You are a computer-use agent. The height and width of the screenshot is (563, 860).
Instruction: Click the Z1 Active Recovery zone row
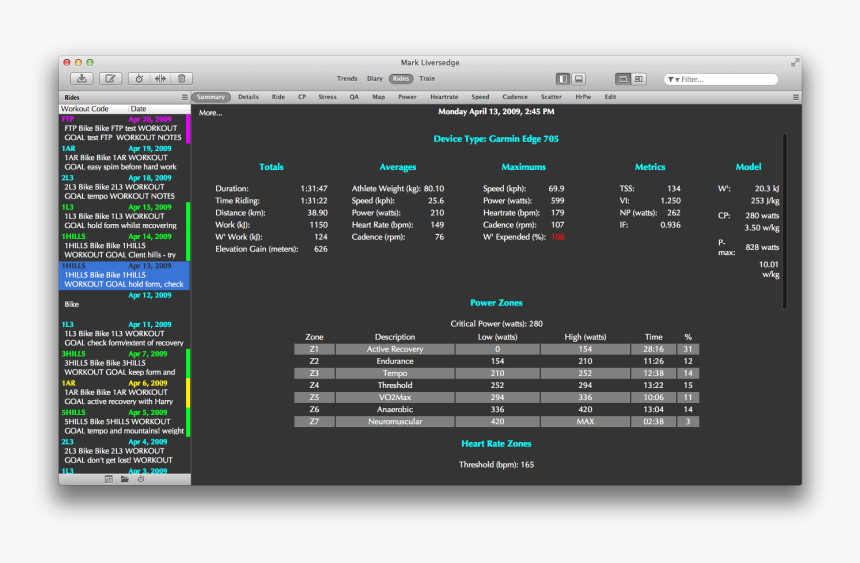point(496,349)
